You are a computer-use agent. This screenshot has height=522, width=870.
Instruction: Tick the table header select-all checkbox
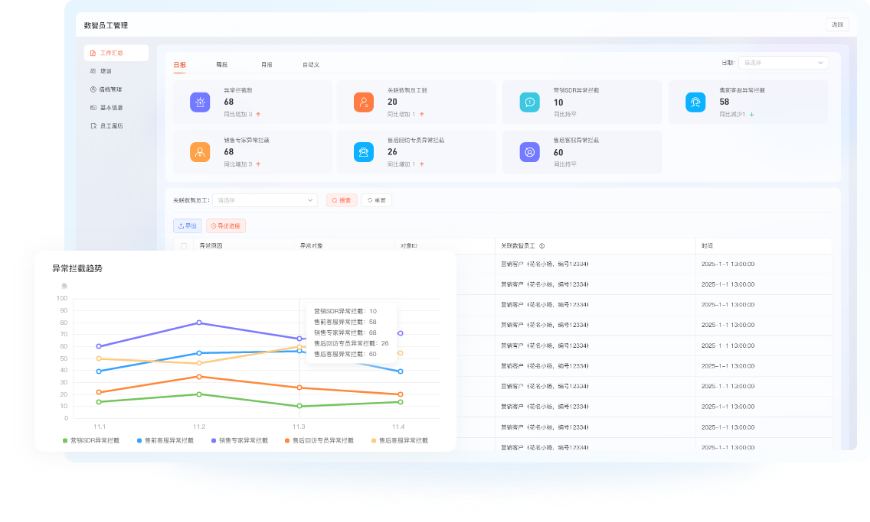[184, 246]
